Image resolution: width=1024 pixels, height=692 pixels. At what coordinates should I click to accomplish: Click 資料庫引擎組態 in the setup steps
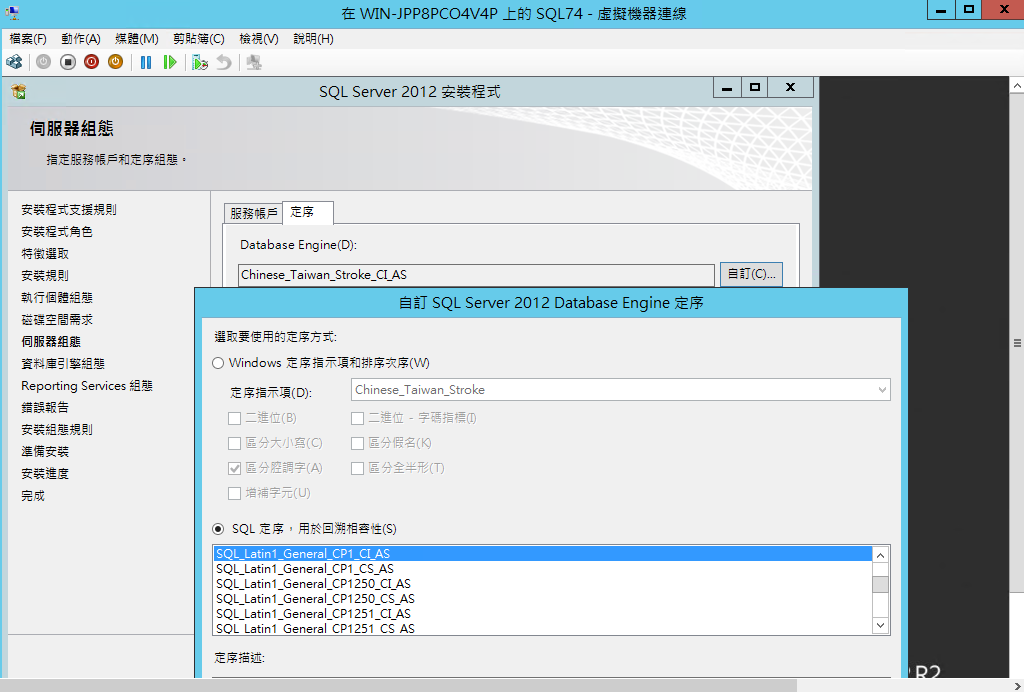pos(63,364)
